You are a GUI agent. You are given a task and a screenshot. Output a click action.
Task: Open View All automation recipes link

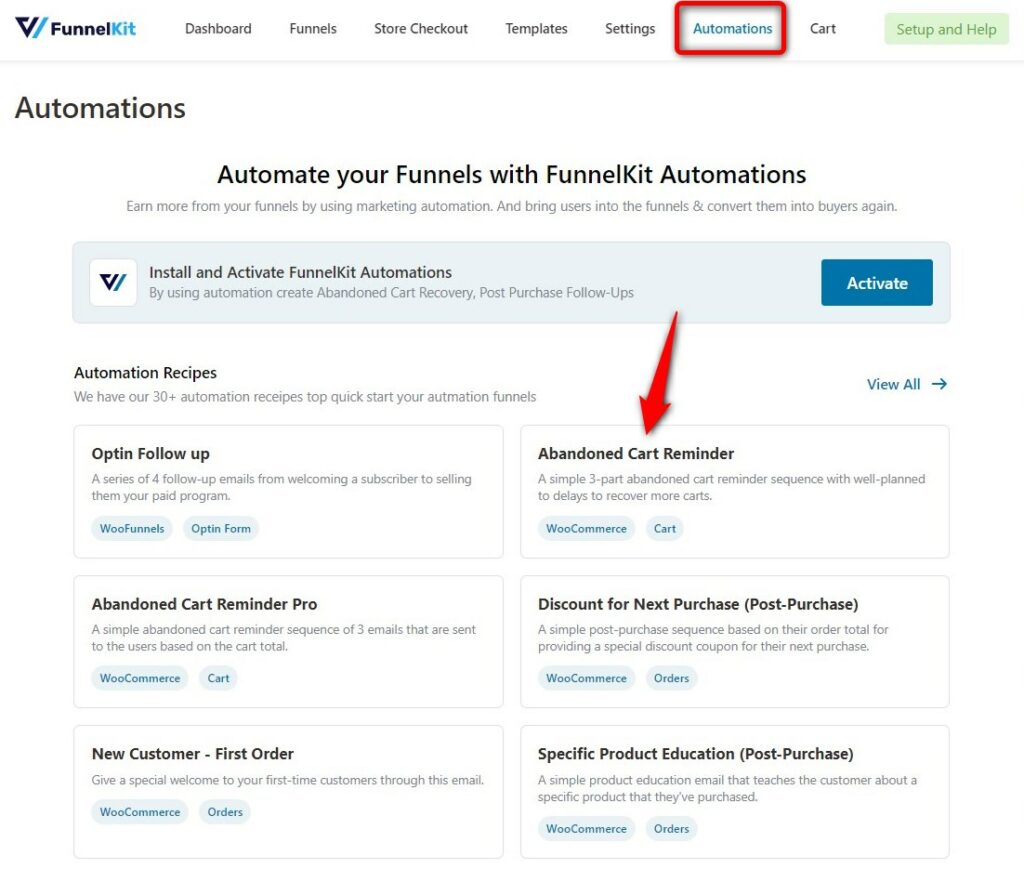tap(906, 384)
